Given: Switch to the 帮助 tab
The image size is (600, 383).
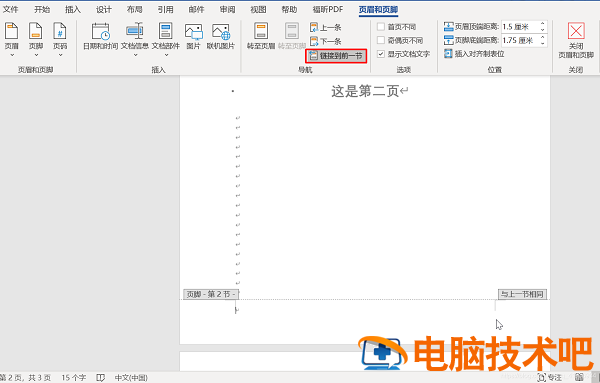Looking at the screenshot, I should point(289,10).
